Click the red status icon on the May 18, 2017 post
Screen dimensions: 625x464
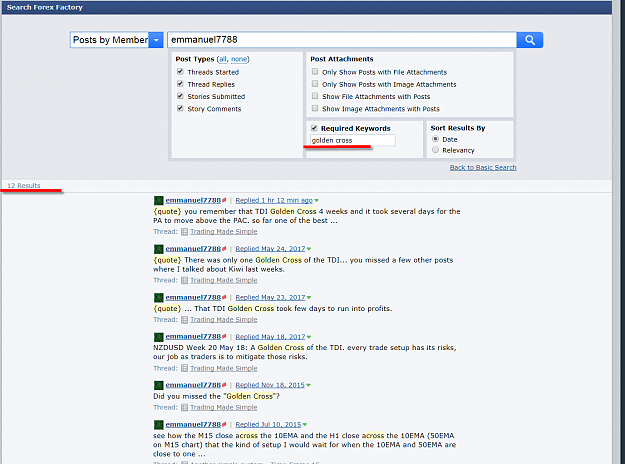point(224,337)
